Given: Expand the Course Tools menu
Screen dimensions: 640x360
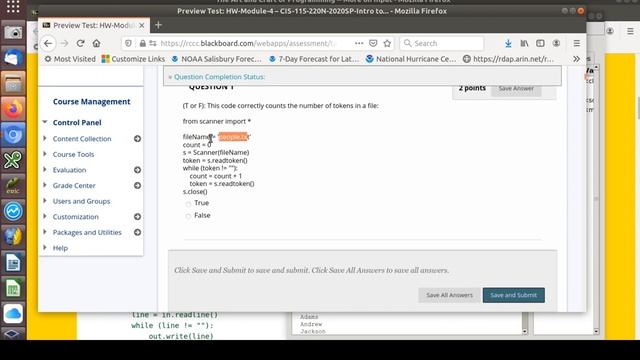Looking at the screenshot, I should [45, 154].
